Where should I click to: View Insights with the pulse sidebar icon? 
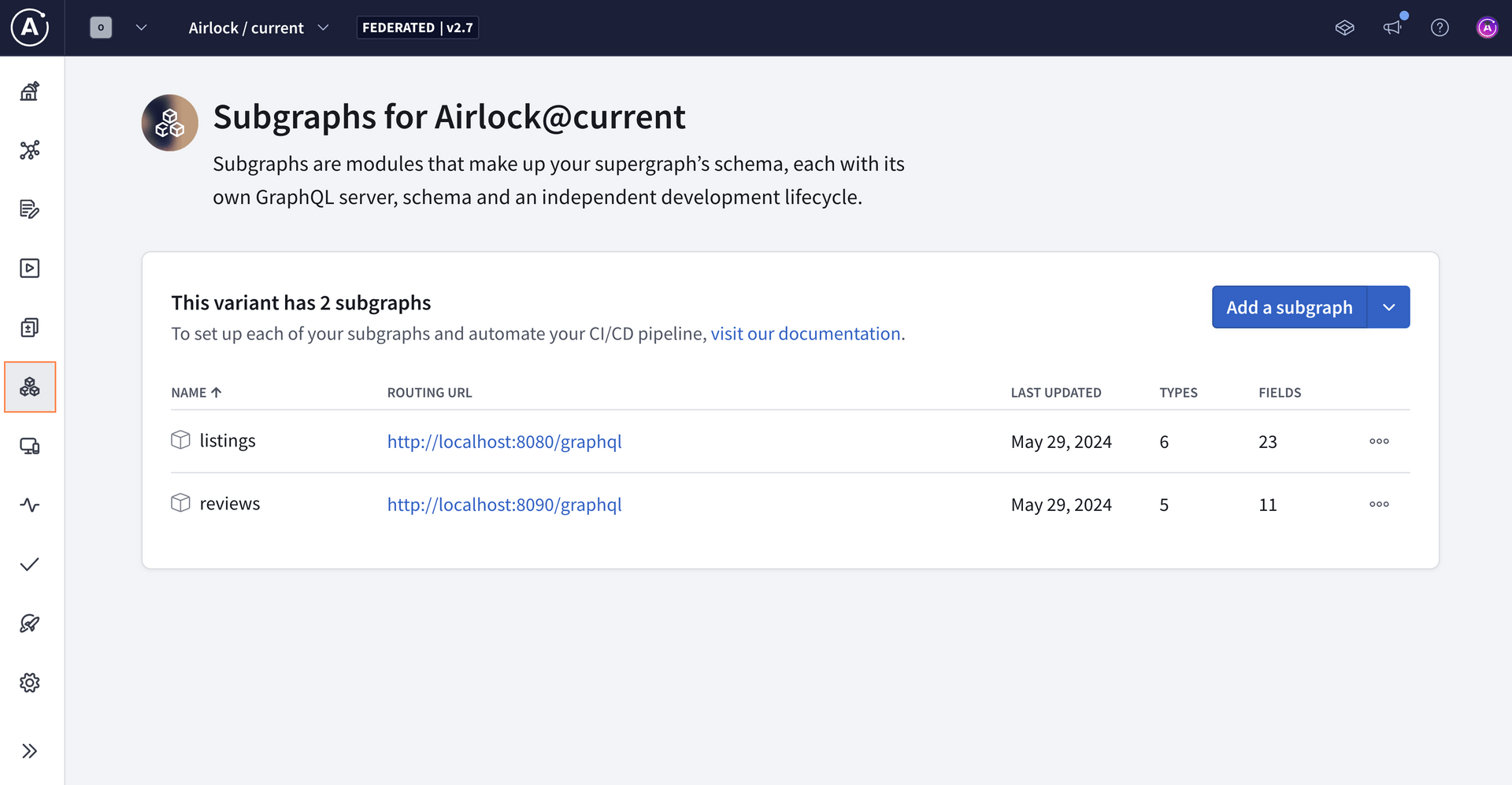(30, 505)
